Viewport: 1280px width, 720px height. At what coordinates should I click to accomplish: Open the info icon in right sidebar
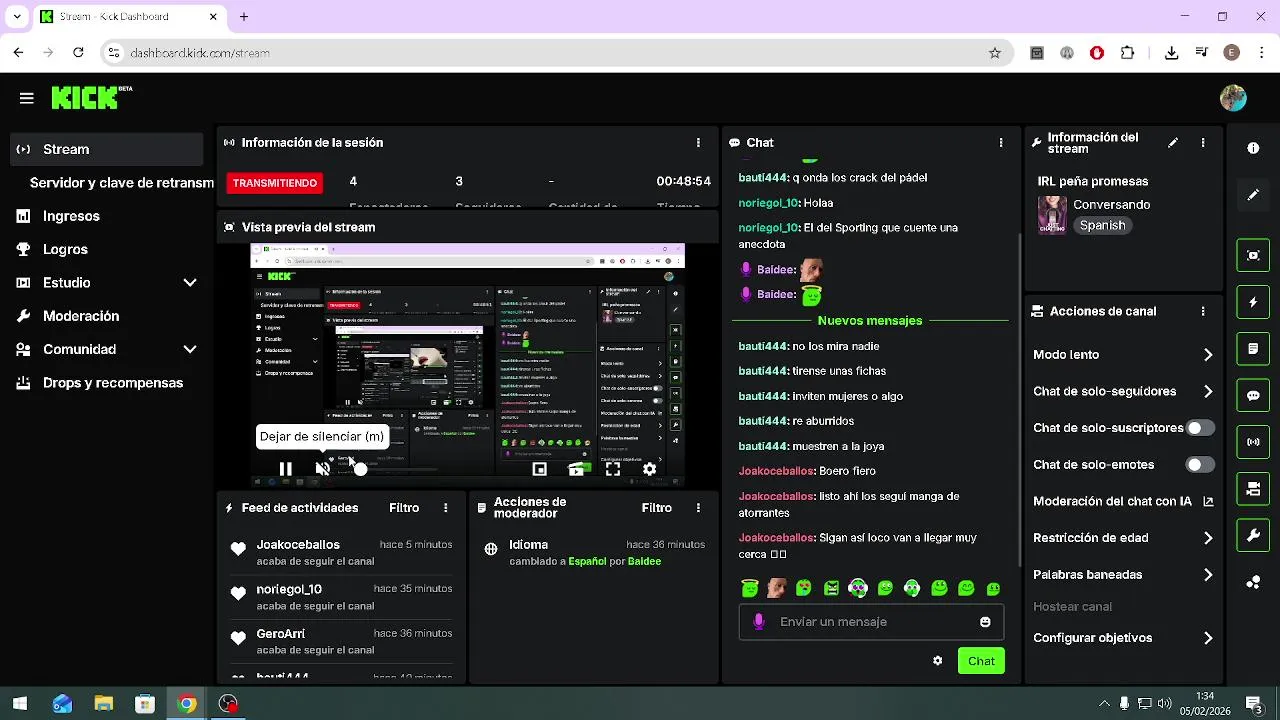[1253, 148]
